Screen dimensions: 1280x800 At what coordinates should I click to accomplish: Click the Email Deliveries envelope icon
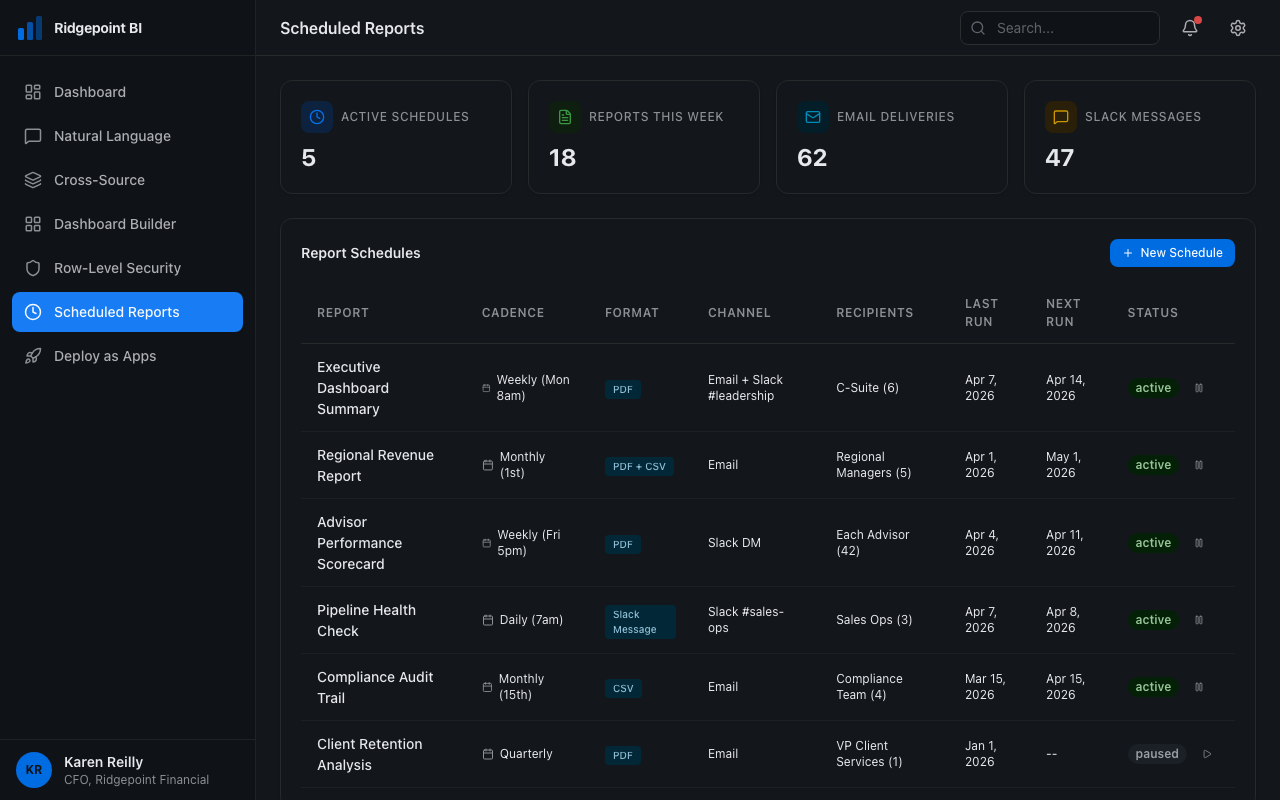[813, 117]
